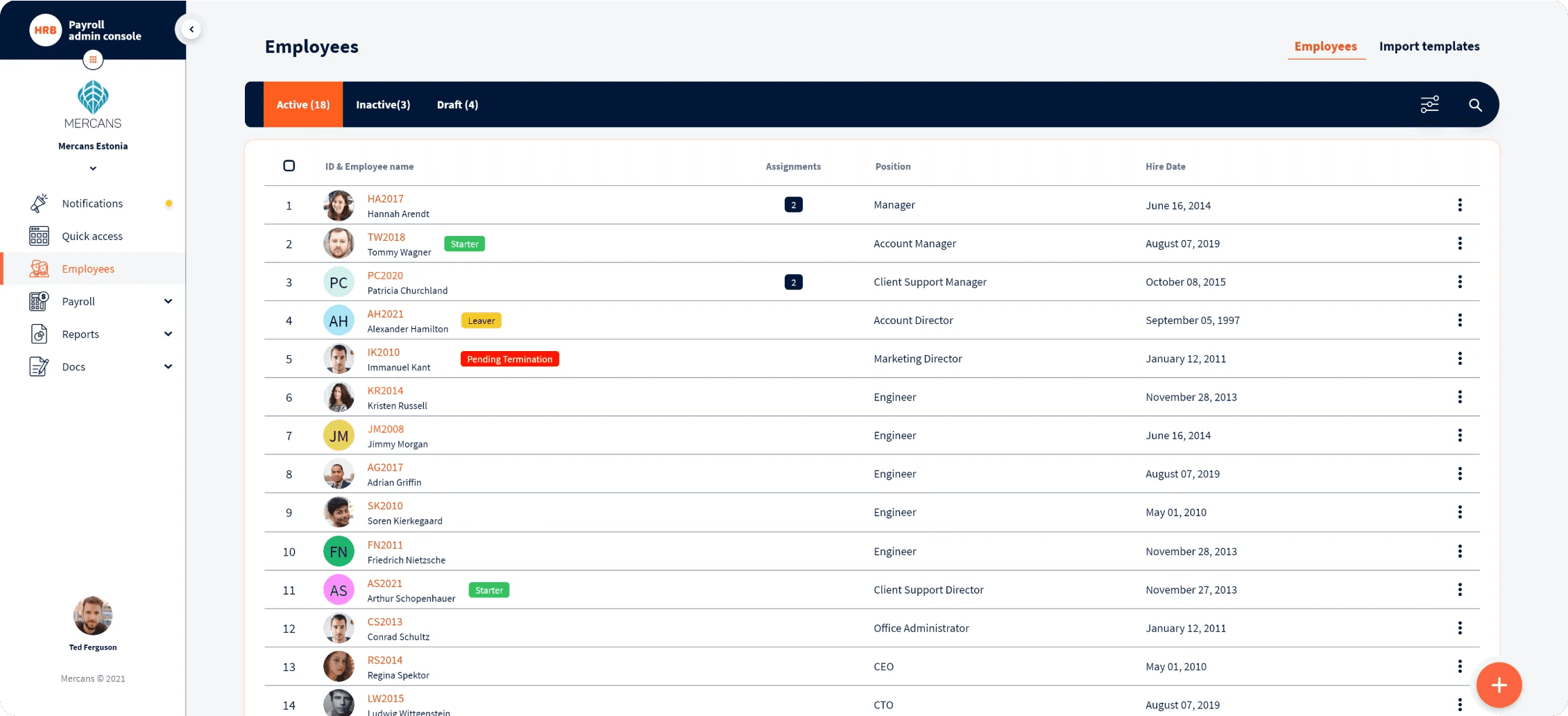Open three-dot menu for Immanuel Kant

(x=1460, y=359)
